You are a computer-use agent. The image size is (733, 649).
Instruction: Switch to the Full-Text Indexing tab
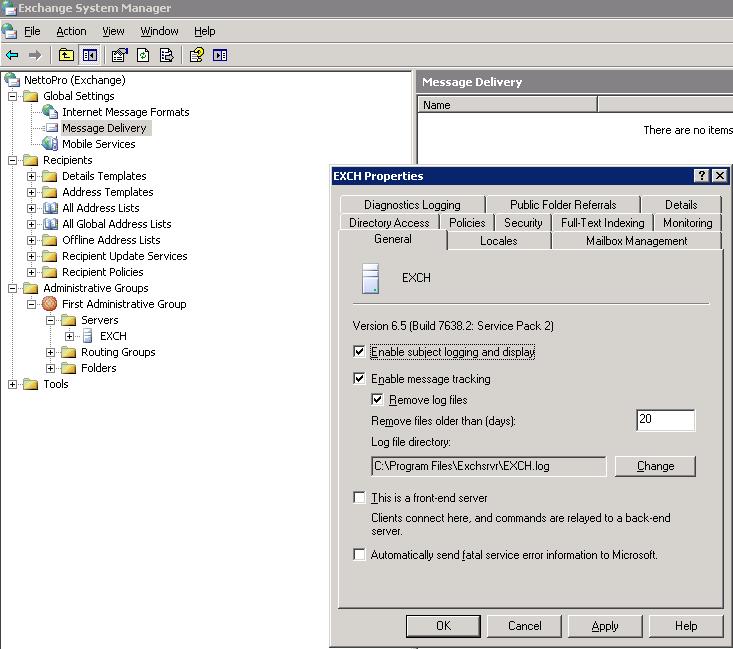(602, 223)
